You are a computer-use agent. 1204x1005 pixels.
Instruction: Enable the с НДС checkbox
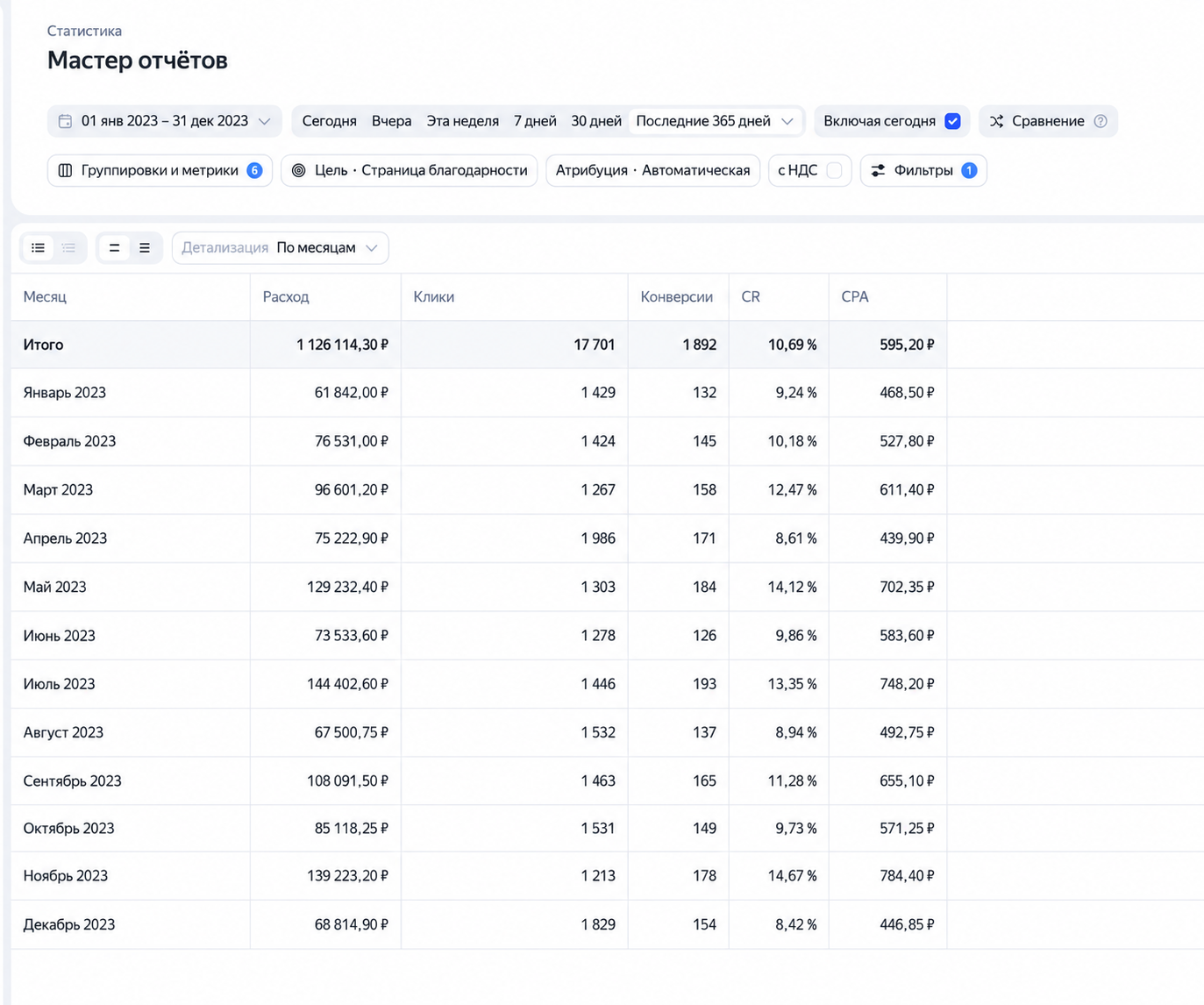[834, 170]
